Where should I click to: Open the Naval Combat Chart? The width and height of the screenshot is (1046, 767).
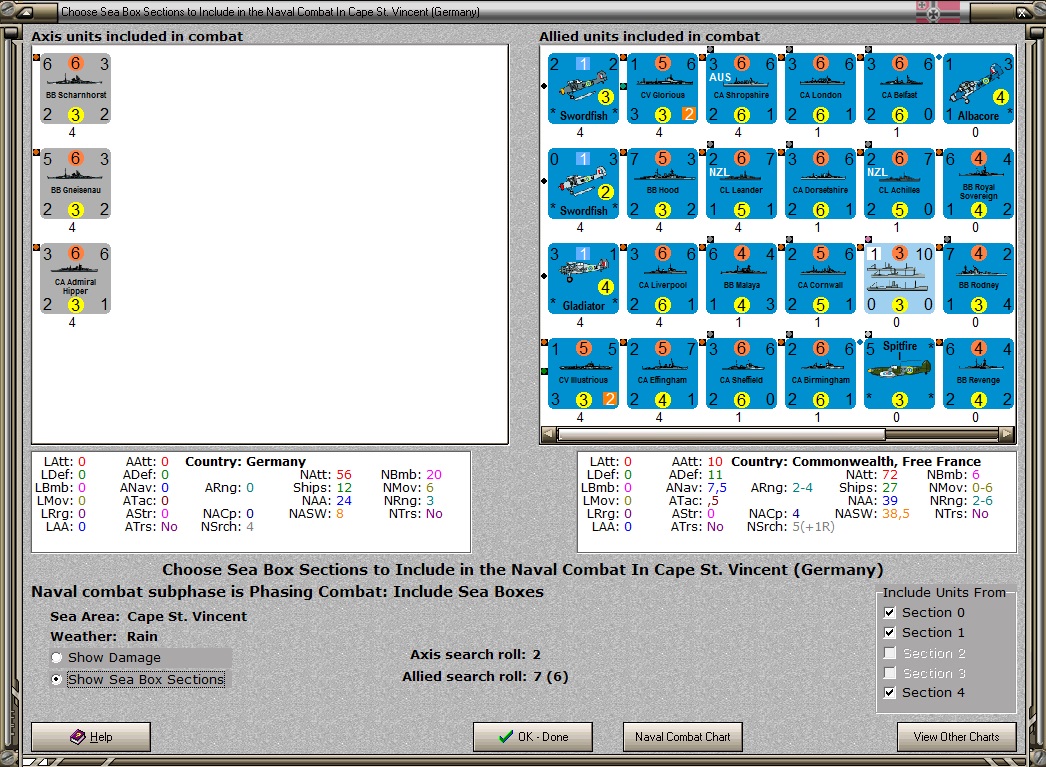point(682,737)
